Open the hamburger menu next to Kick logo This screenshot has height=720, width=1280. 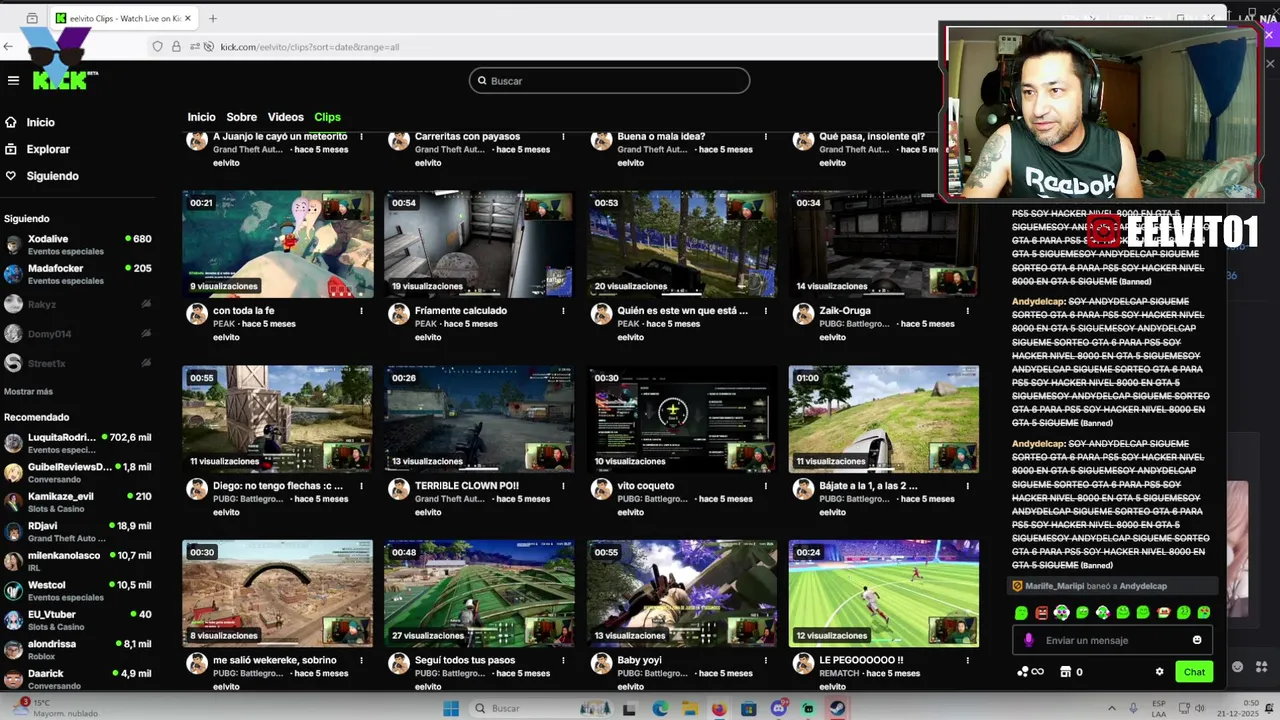click(x=13, y=80)
